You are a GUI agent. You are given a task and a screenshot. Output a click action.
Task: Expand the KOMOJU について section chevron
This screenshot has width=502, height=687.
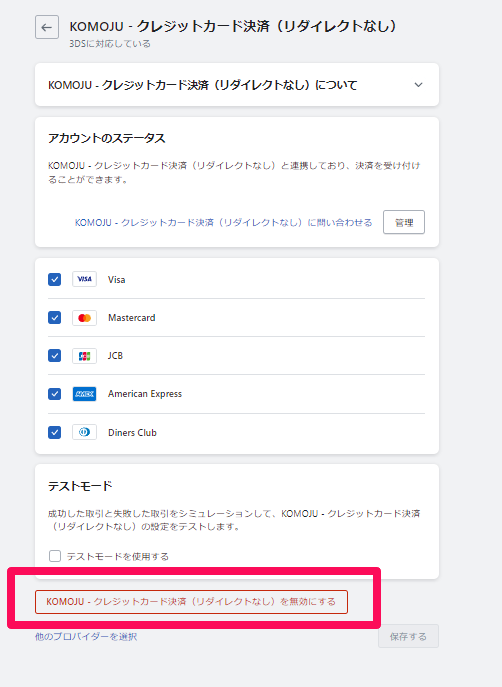(x=419, y=85)
